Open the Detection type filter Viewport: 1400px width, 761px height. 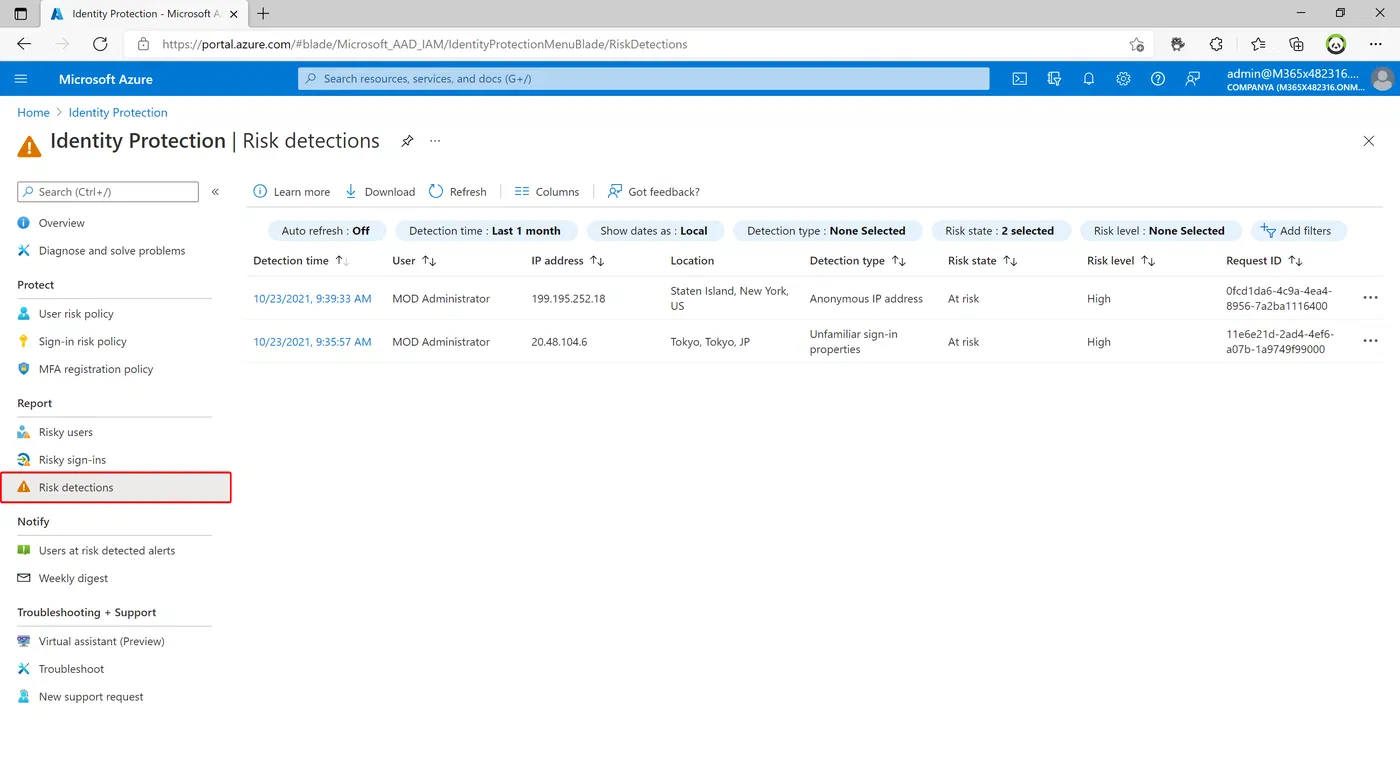[826, 231]
